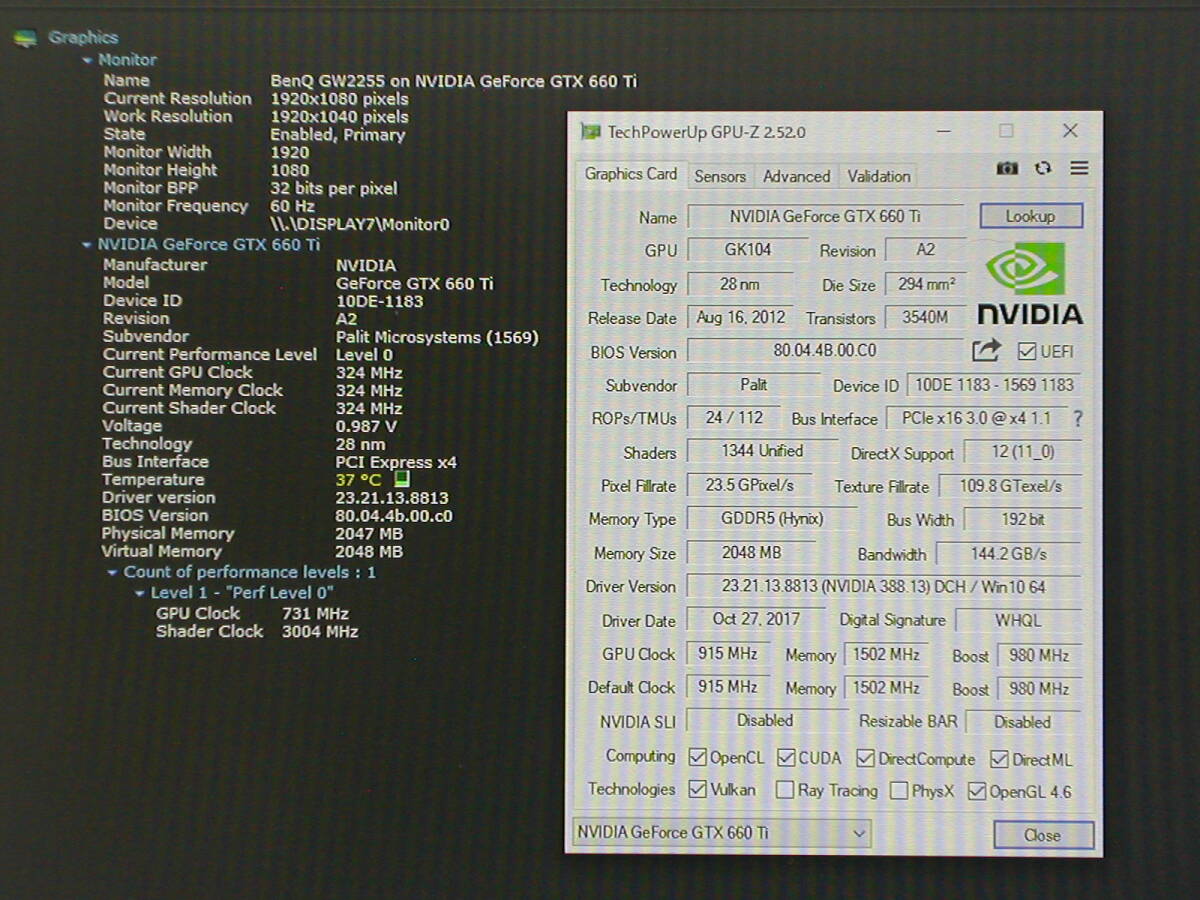This screenshot has width=1200, height=900.
Task: Click the GPU-Z title bar app icon
Action: [x=591, y=132]
